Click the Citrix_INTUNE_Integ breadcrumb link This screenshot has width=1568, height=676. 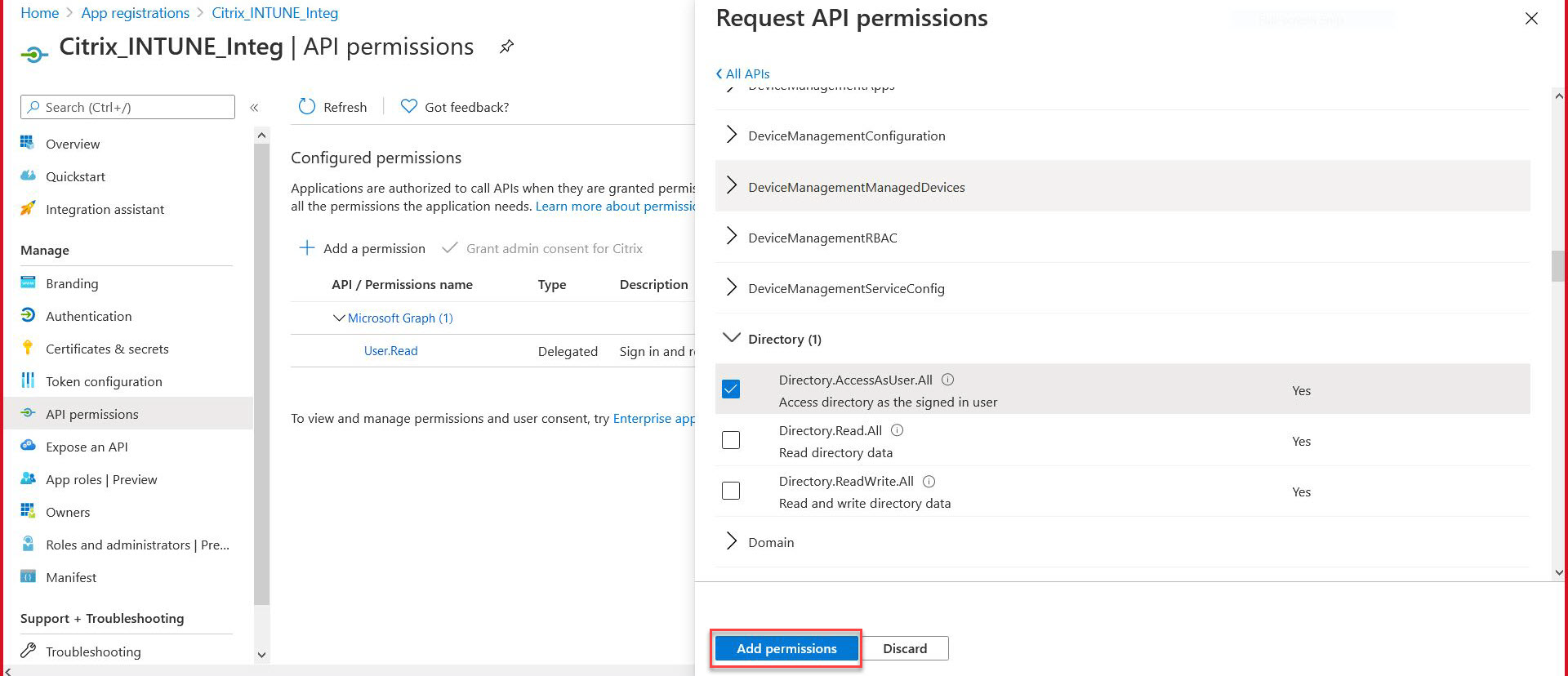point(274,13)
